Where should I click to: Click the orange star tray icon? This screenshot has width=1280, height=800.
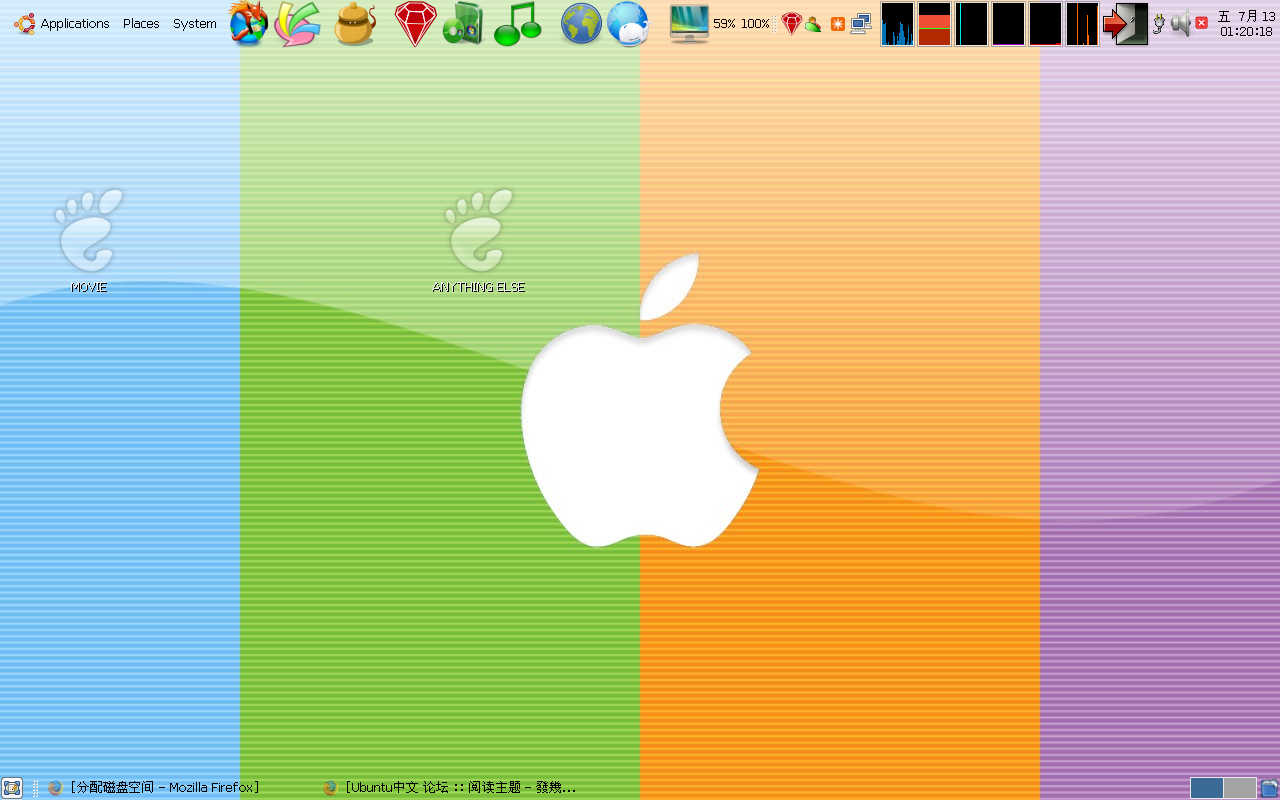pos(838,24)
